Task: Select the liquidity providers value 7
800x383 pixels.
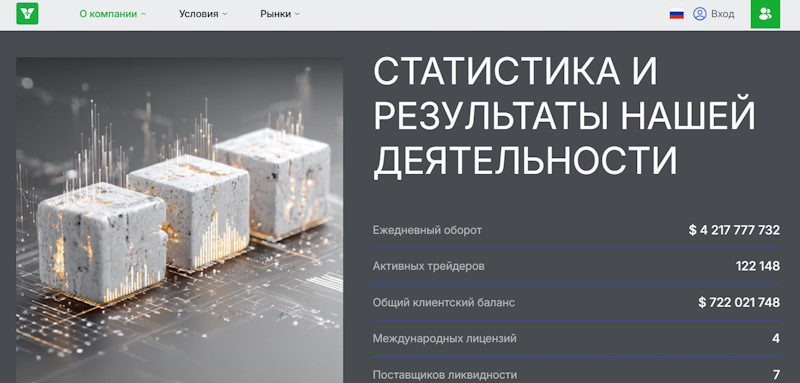Action: (777, 375)
